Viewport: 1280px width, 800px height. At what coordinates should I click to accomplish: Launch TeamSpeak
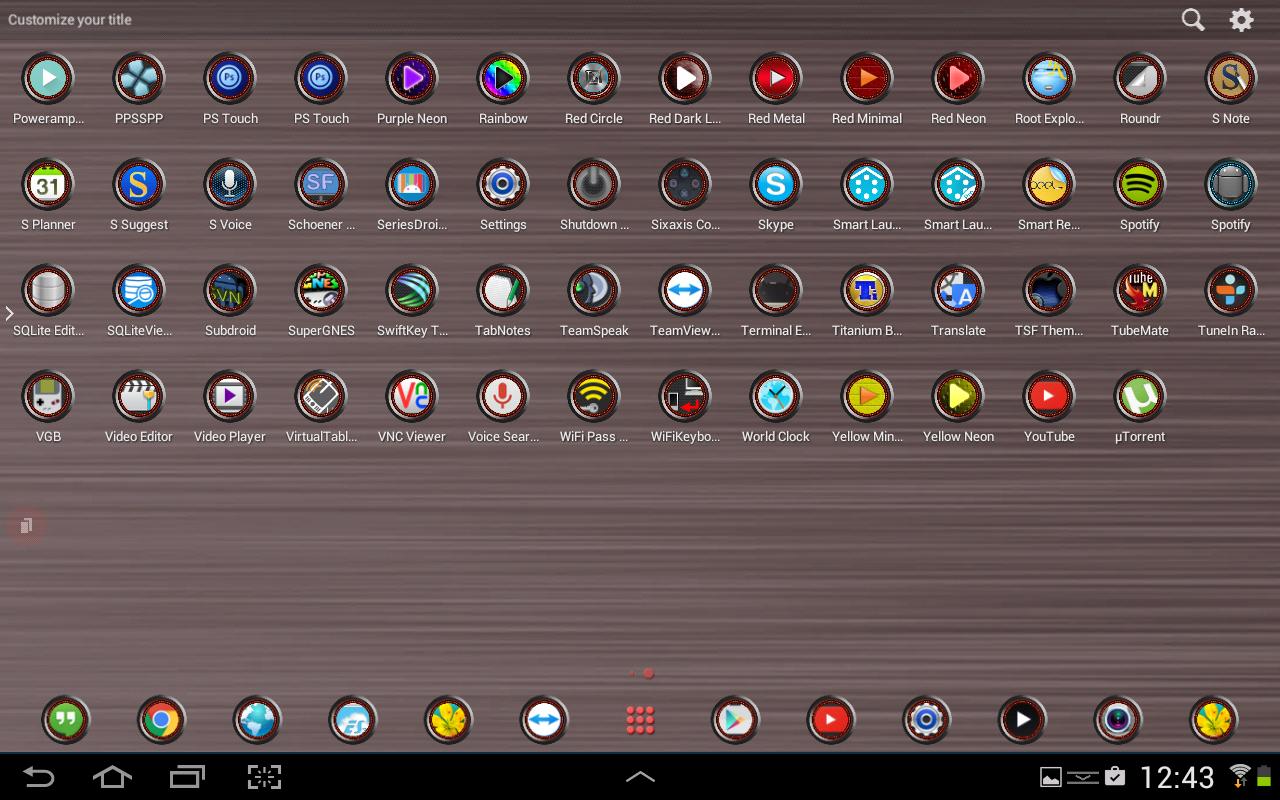pos(594,290)
